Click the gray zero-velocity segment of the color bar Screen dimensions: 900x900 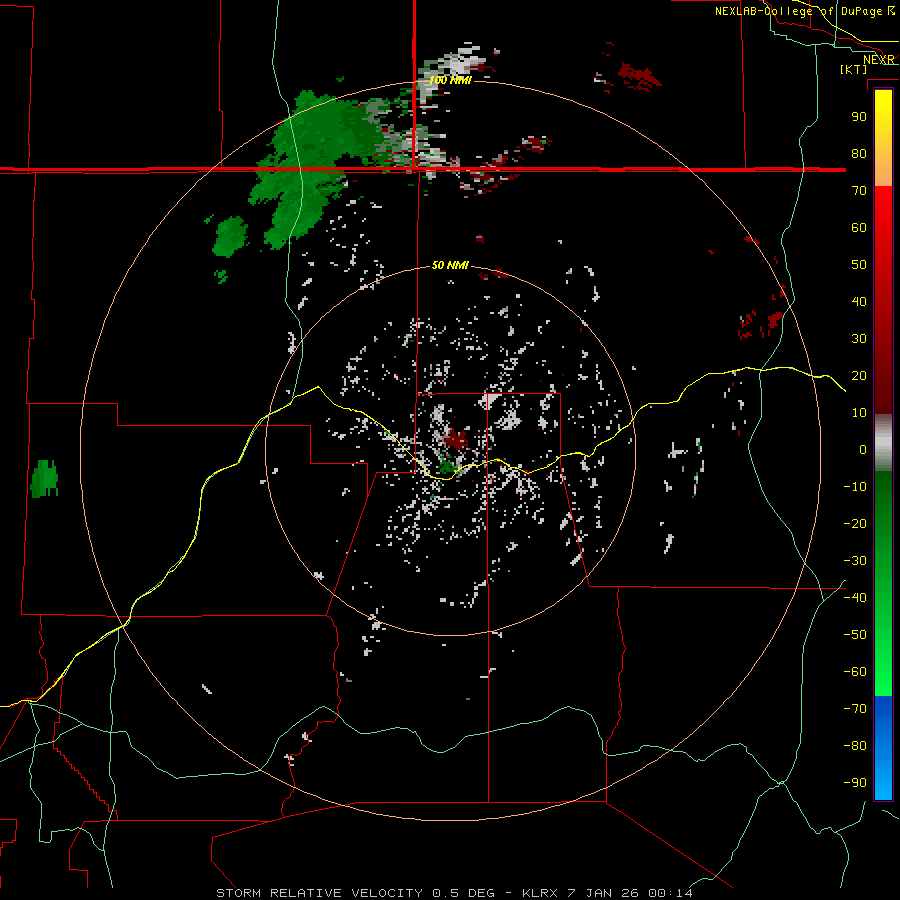click(x=883, y=443)
